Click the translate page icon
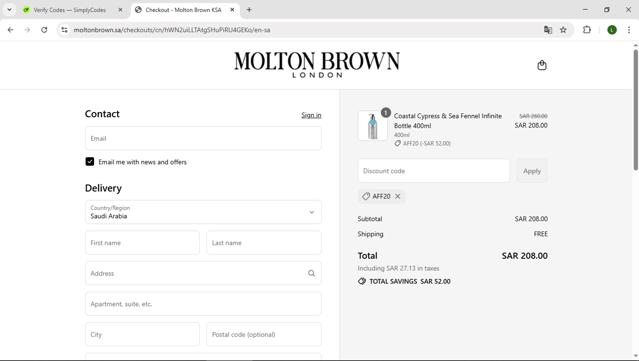 548,30
